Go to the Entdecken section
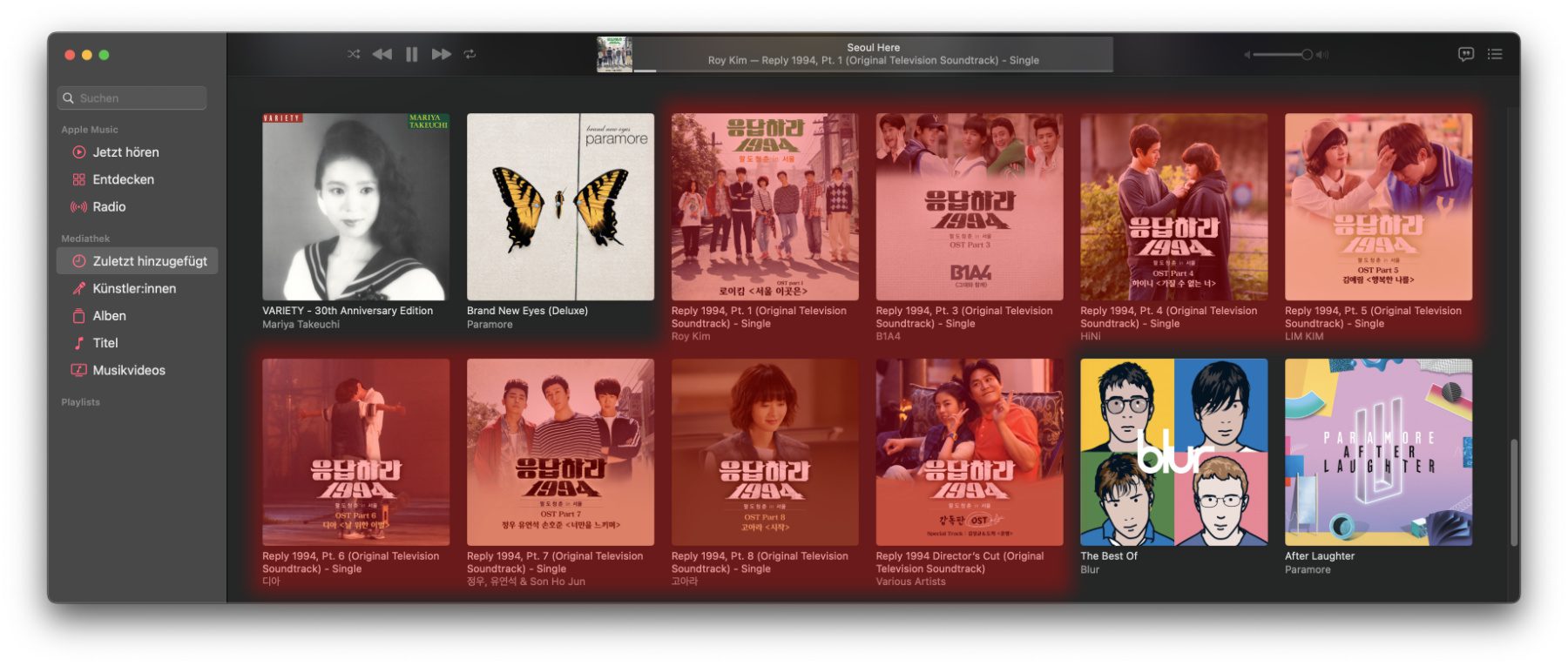 123,179
